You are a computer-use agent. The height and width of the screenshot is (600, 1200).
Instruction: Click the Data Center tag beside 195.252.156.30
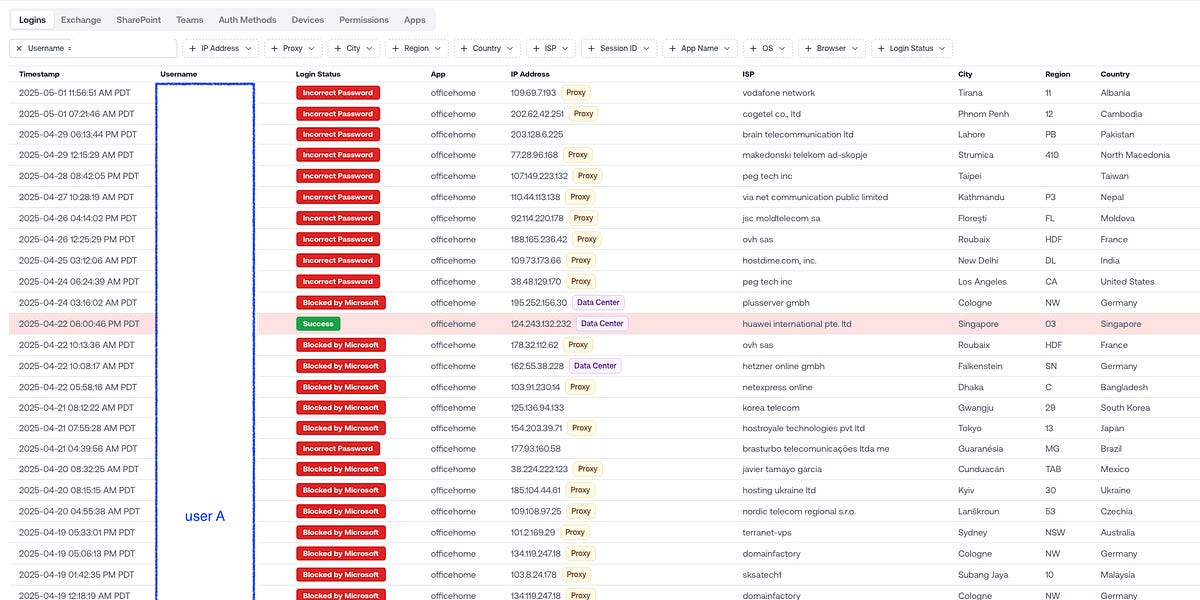(599, 303)
